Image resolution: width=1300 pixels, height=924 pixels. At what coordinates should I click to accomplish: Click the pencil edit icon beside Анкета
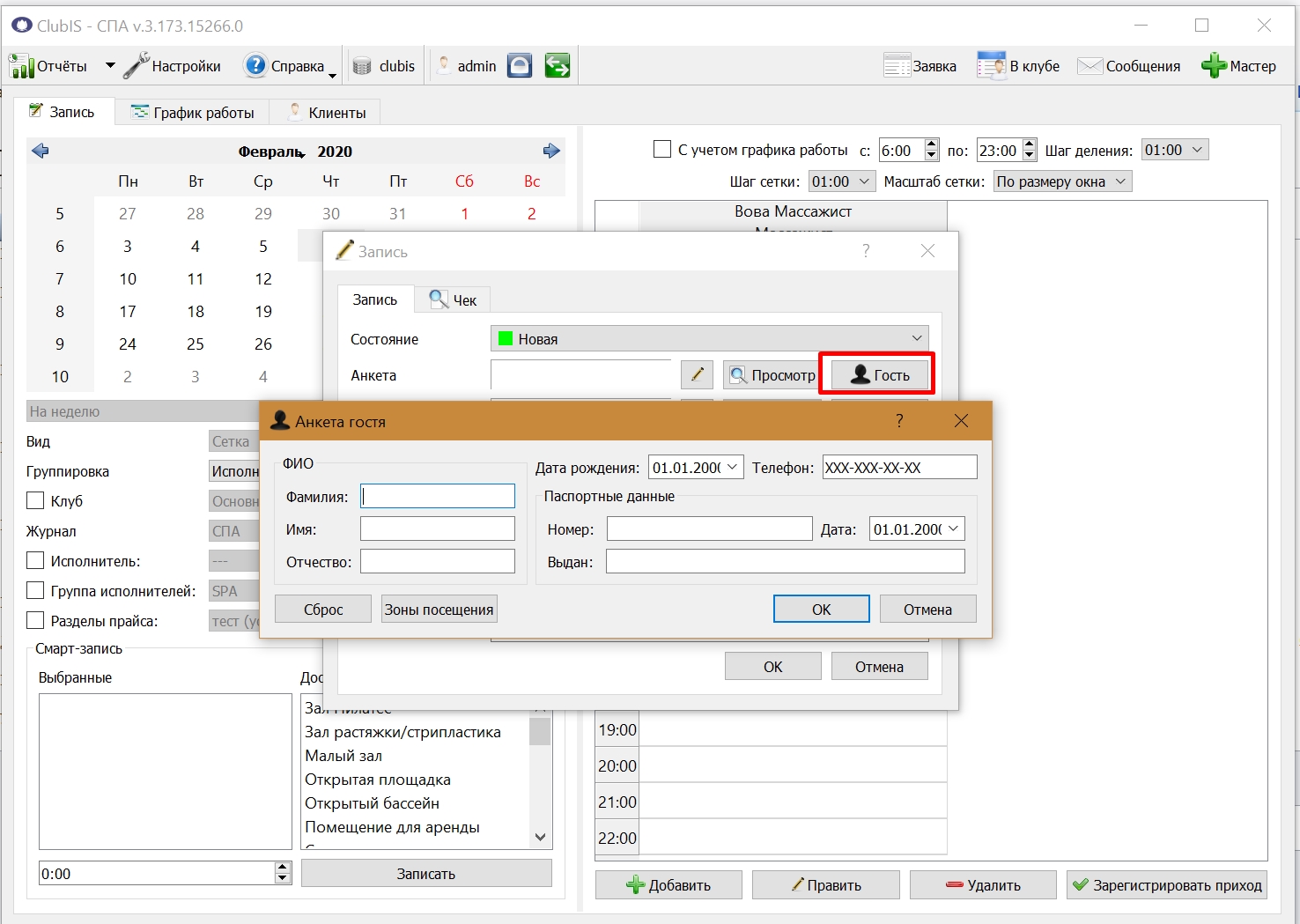(x=697, y=374)
